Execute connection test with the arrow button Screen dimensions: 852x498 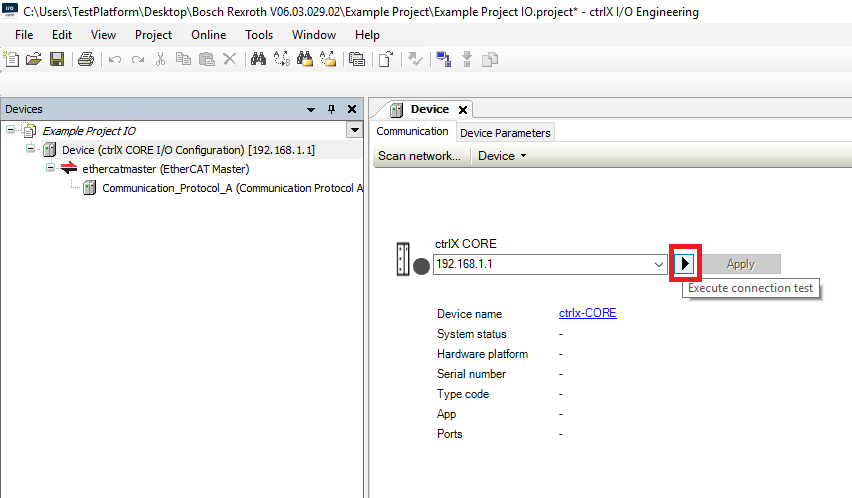click(685, 264)
